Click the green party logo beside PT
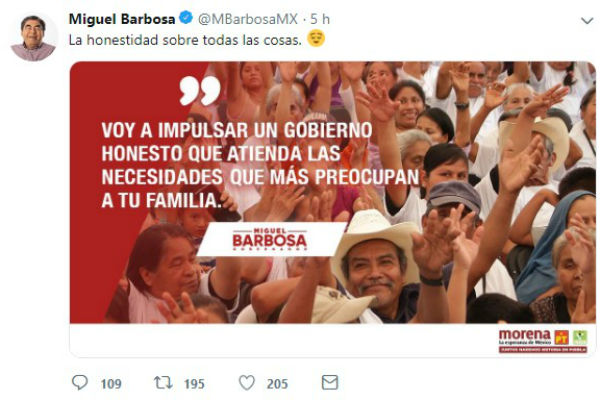 click(580, 338)
